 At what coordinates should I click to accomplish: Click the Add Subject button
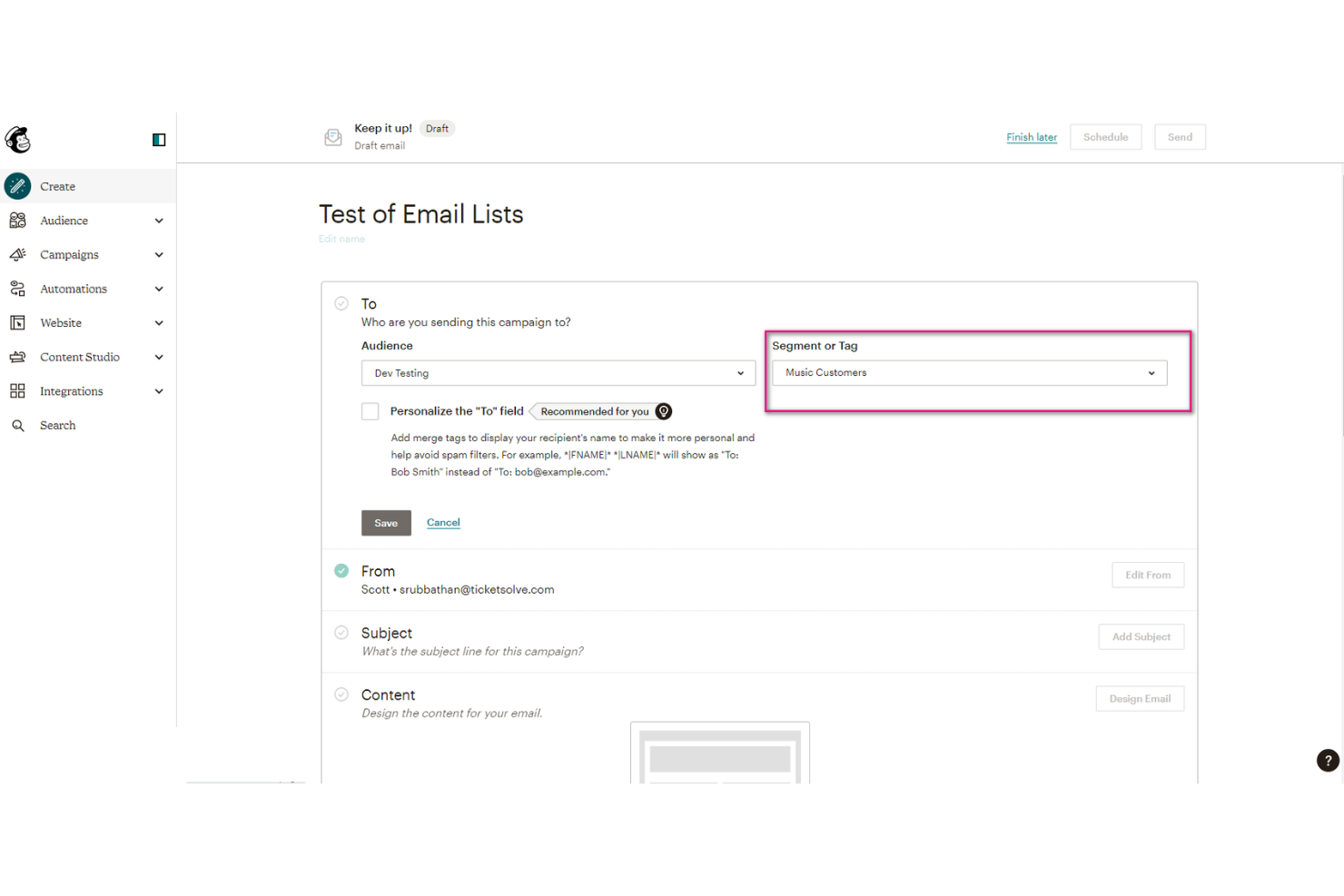coord(1141,636)
